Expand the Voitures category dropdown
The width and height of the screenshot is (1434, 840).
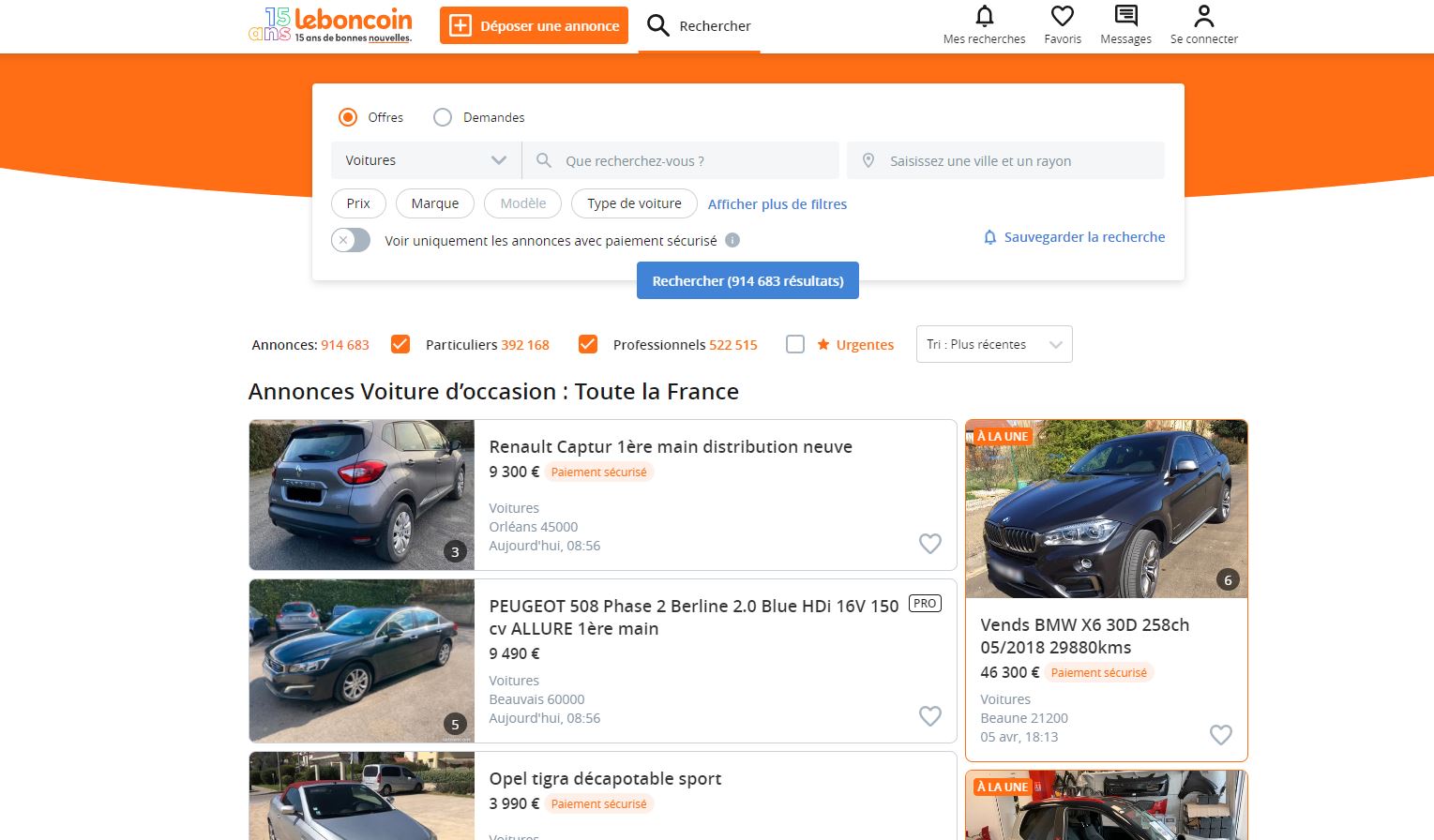(426, 160)
